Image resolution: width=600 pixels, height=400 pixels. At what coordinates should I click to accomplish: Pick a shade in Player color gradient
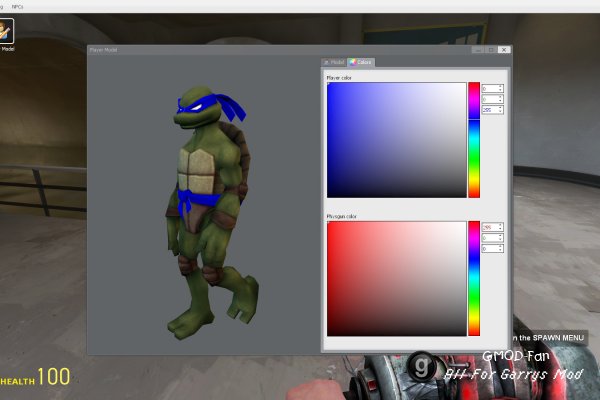[x=397, y=140]
